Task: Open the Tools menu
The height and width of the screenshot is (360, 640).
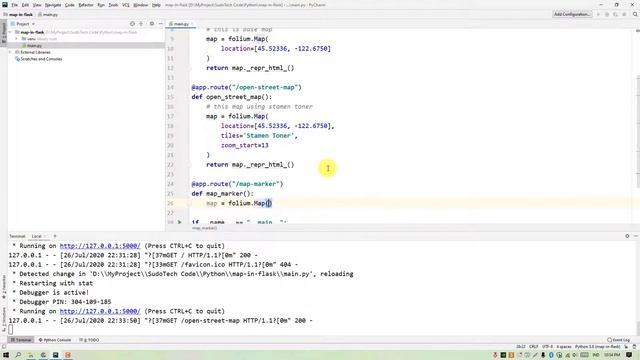Action: 113,5
